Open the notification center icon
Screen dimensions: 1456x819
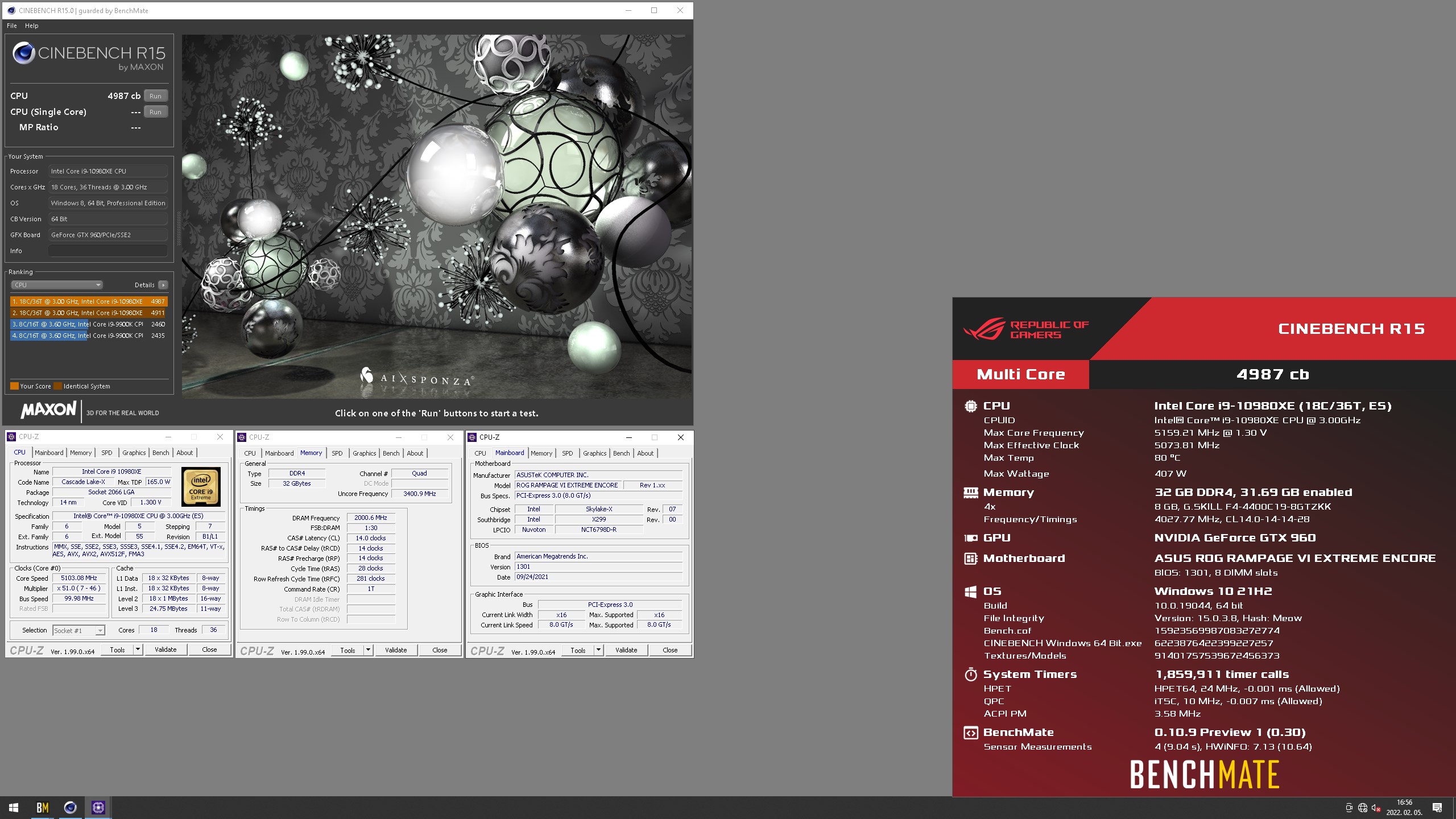pyautogui.click(x=1437, y=808)
